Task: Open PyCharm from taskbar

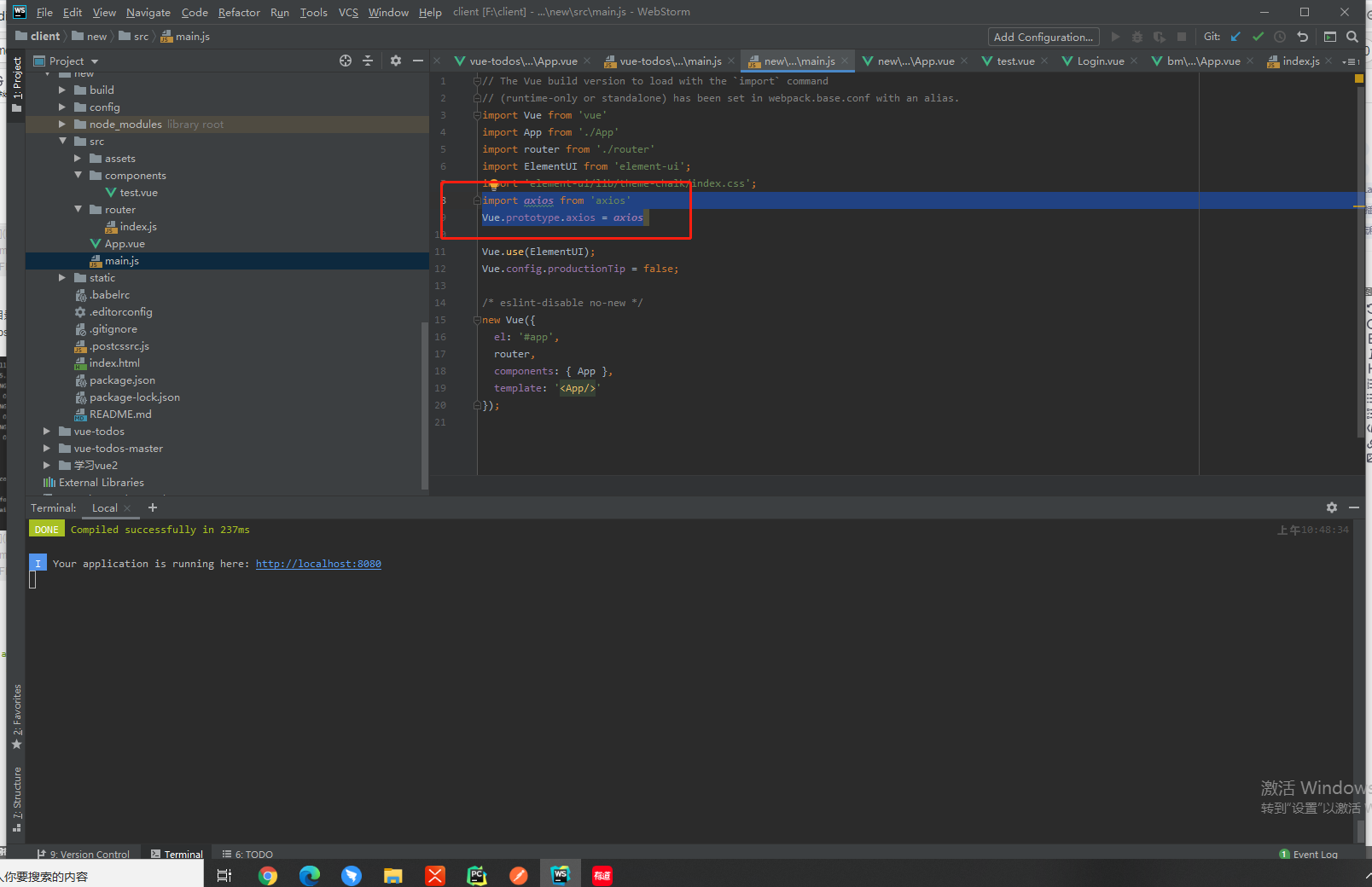Action: click(477, 875)
